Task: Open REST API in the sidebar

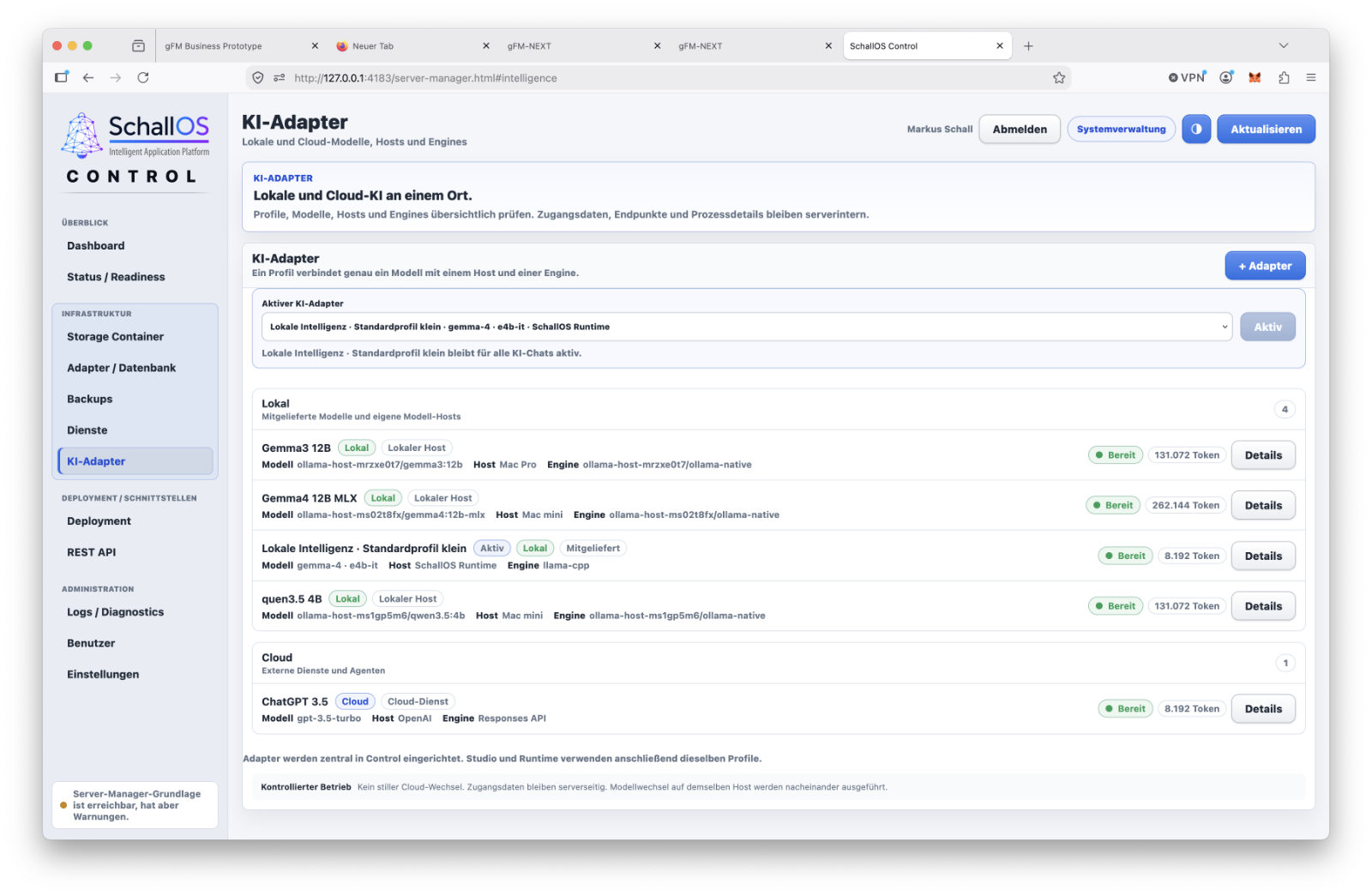Action: 135,552
